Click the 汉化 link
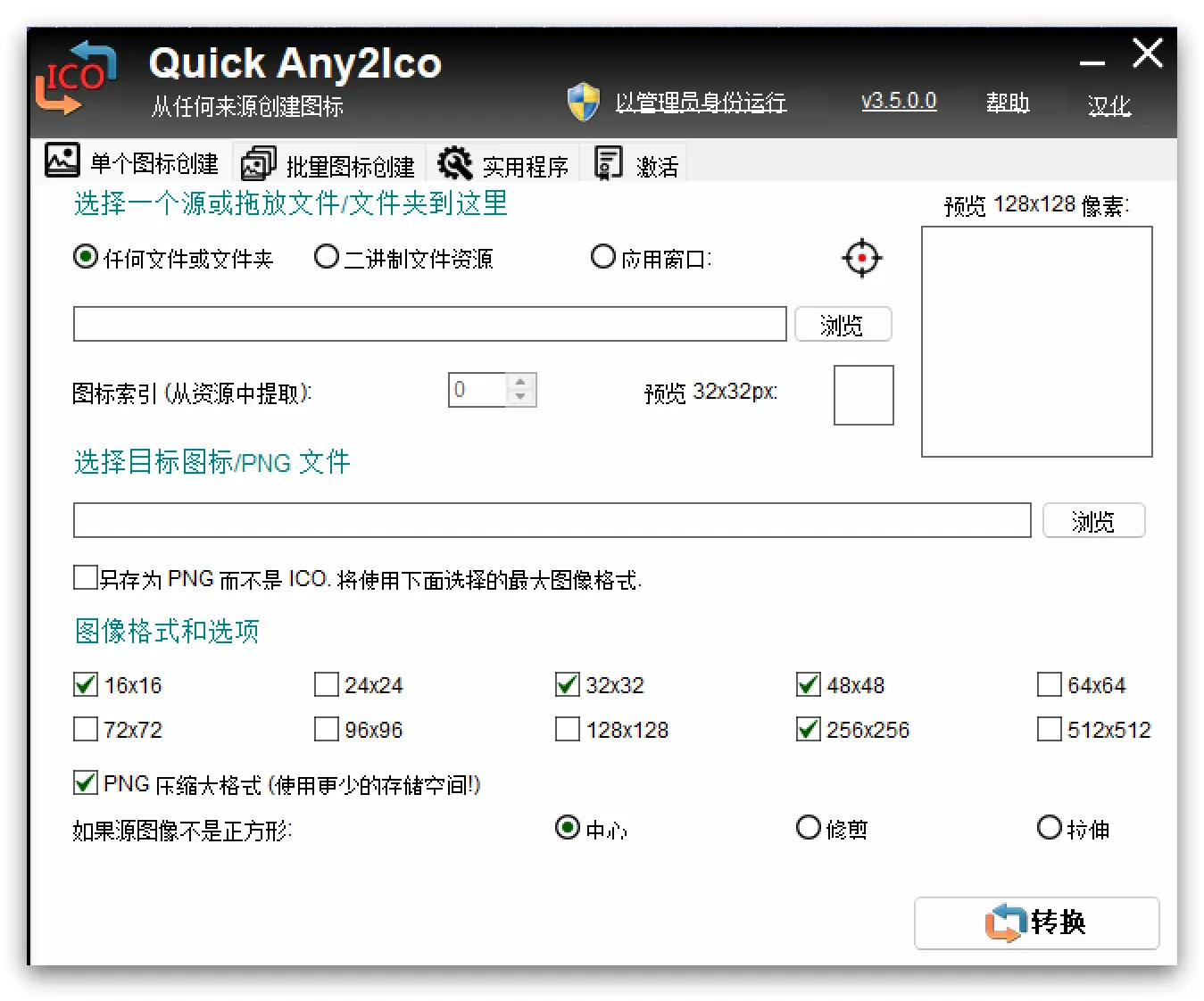Screen dimensions: 1204x1001 point(1109,106)
